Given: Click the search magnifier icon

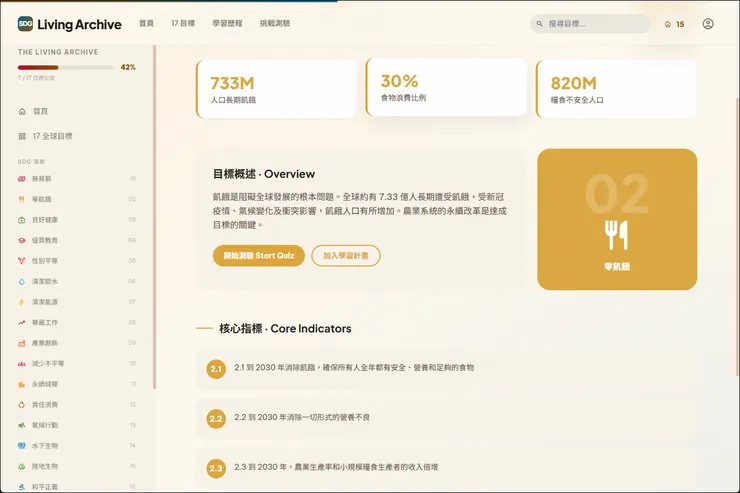Looking at the screenshot, I should [x=539, y=24].
